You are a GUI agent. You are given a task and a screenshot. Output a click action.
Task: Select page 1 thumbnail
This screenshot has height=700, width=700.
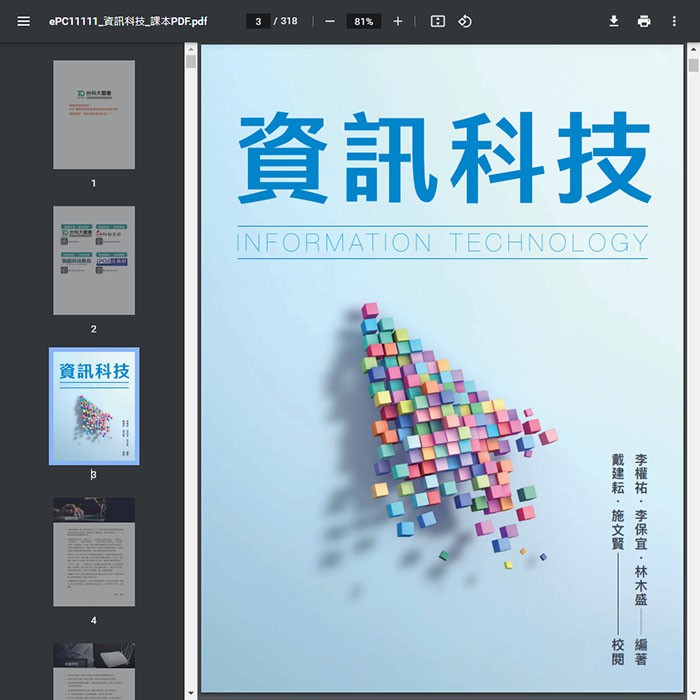[94, 114]
